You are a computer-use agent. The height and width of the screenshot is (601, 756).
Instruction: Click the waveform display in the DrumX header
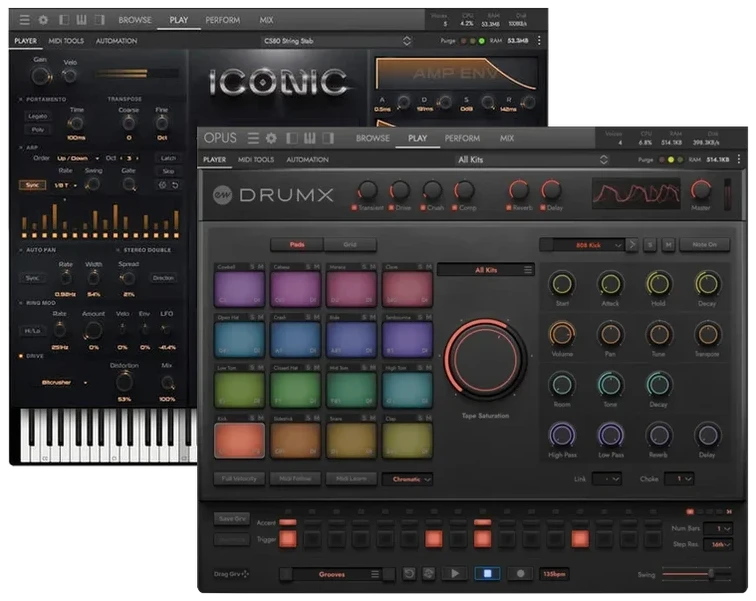[x=636, y=193]
